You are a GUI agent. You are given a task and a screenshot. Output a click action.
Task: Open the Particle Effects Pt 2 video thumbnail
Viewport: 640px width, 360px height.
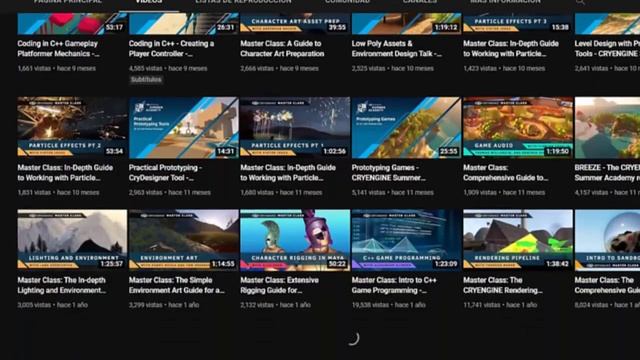(72, 127)
